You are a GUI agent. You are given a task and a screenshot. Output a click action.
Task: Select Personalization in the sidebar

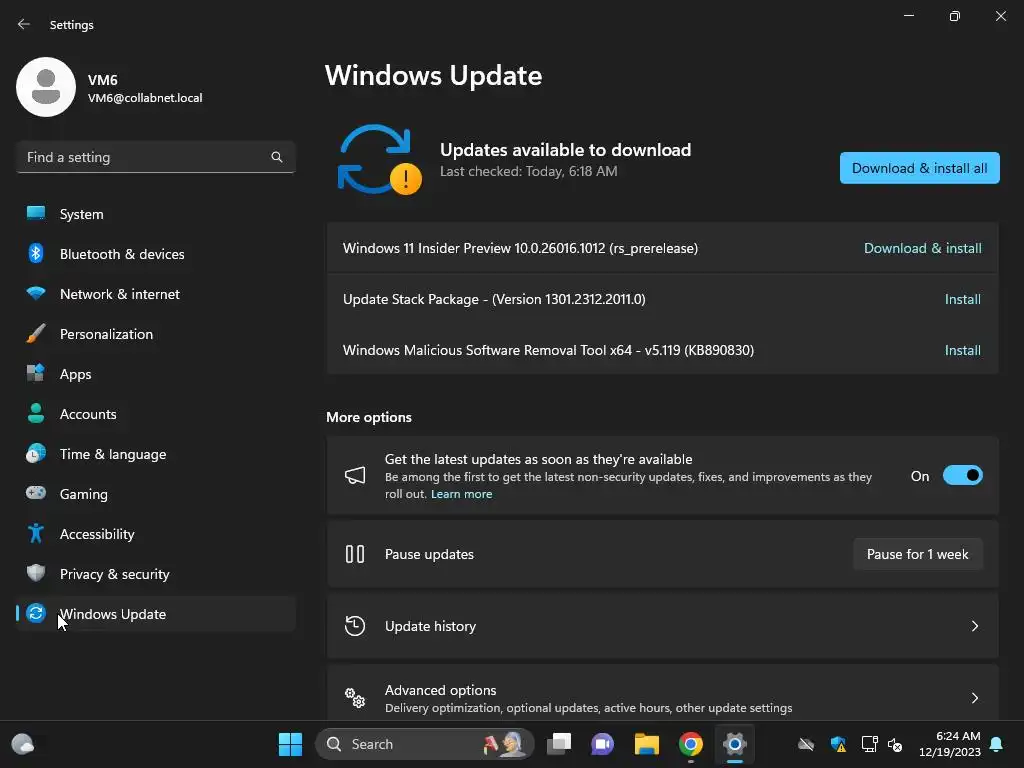[156, 334]
